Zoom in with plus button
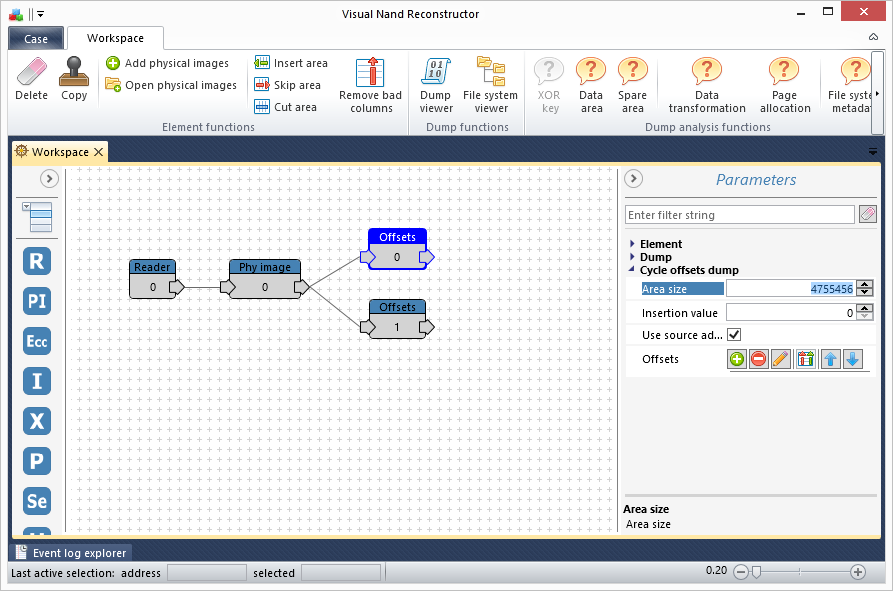893x591 pixels. (x=858, y=572)
